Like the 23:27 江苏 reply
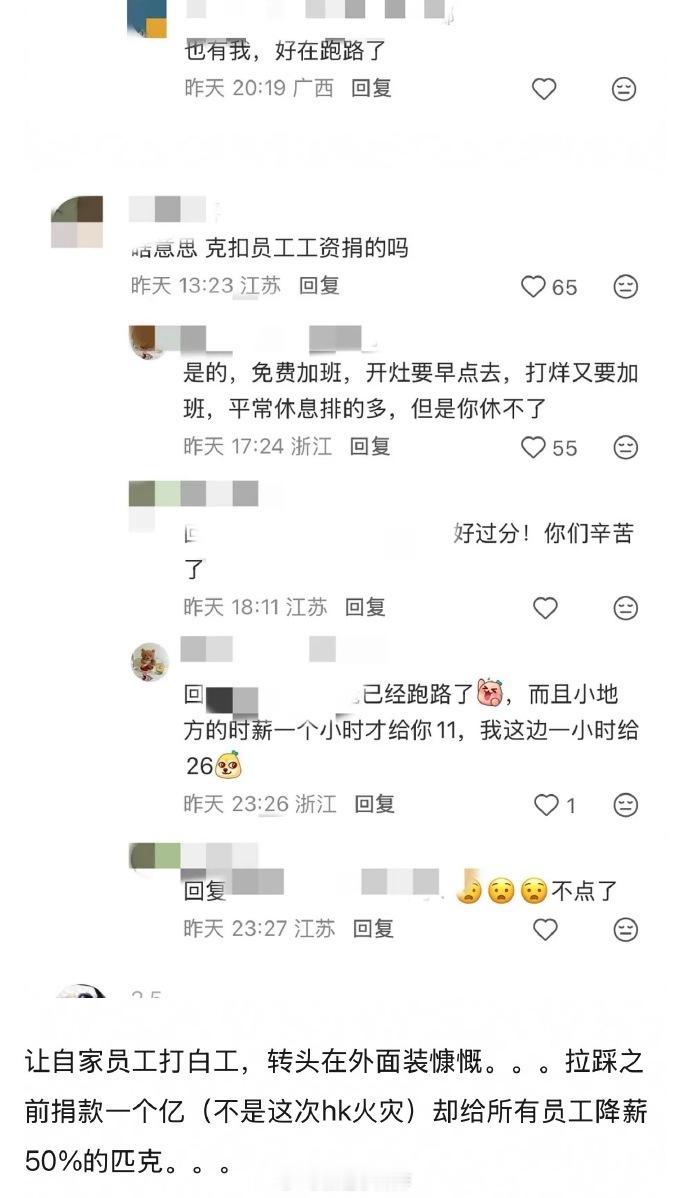The image size is (690, 1198). pyautogui.click(x=545, y=929)
